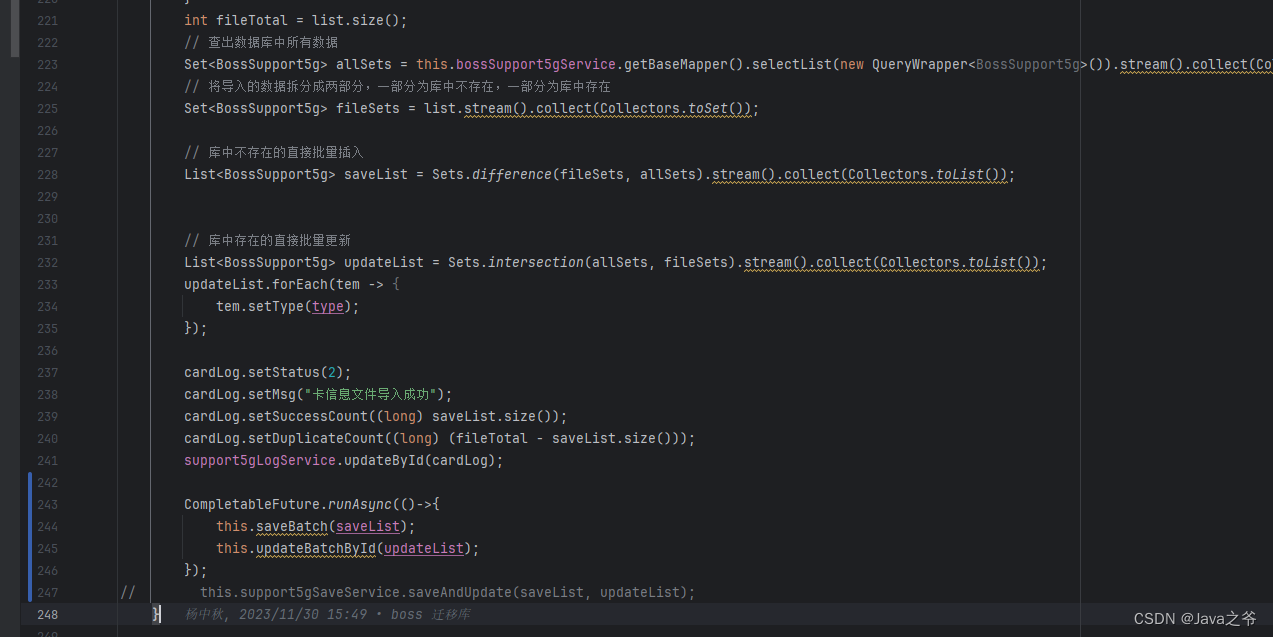The image size is (1273, 637).
Task: Click the CompletableFuture.runAsync call on line 243
Action: [x=360, y=504]
